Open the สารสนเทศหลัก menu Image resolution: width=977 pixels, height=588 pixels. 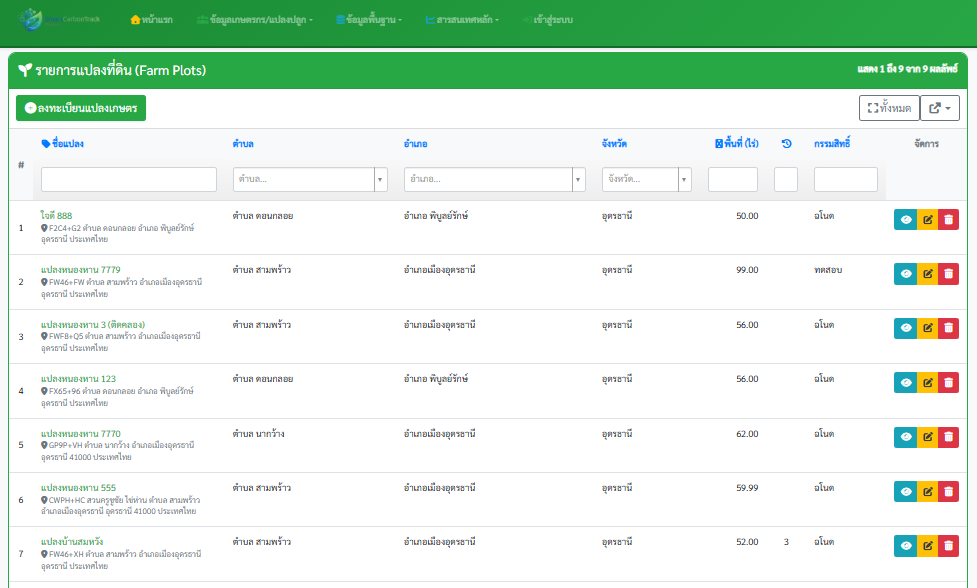[x=462, y=20]
